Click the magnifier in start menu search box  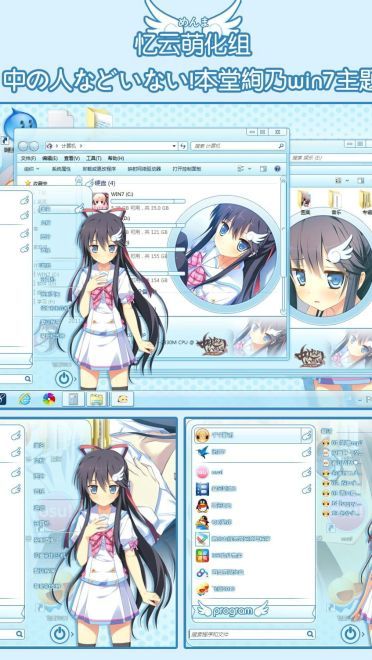coord(310,633)
